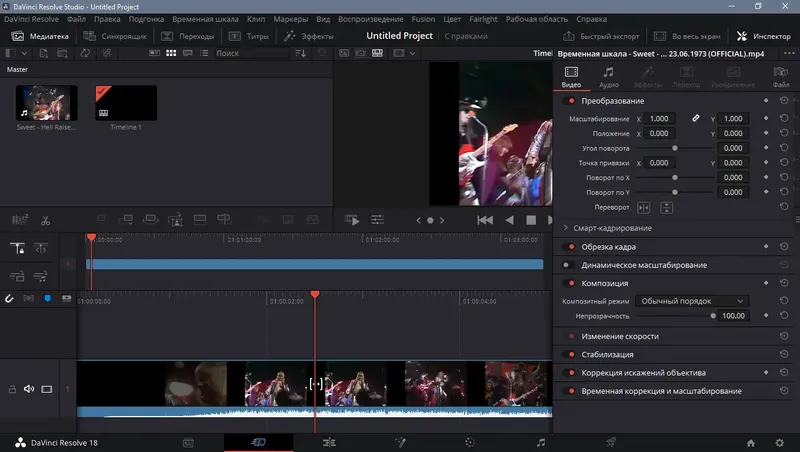Click the Непрозрачность opacity slider handle
800x452 pixels.
pos(713,316)
